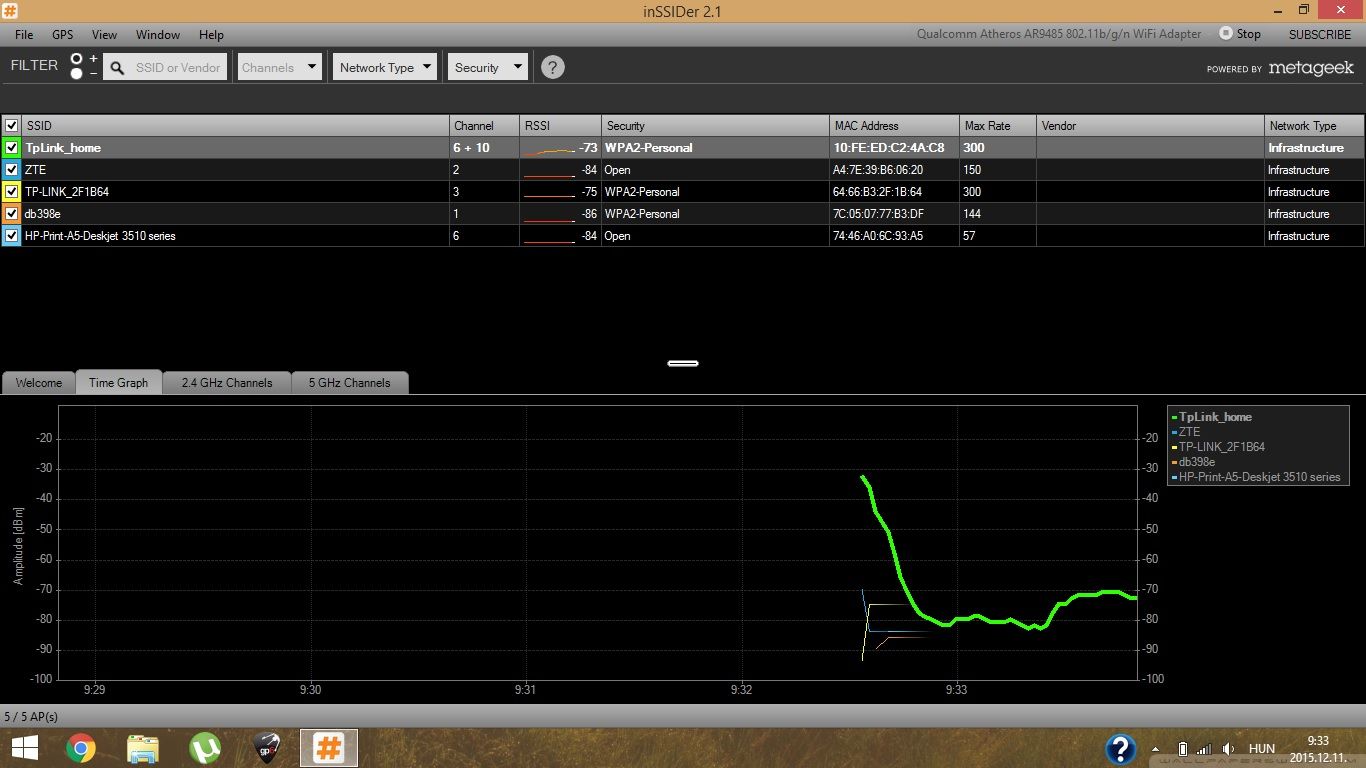
Task: Switch to the 5 GHz Channels tab
Action: tap(349, 383)
